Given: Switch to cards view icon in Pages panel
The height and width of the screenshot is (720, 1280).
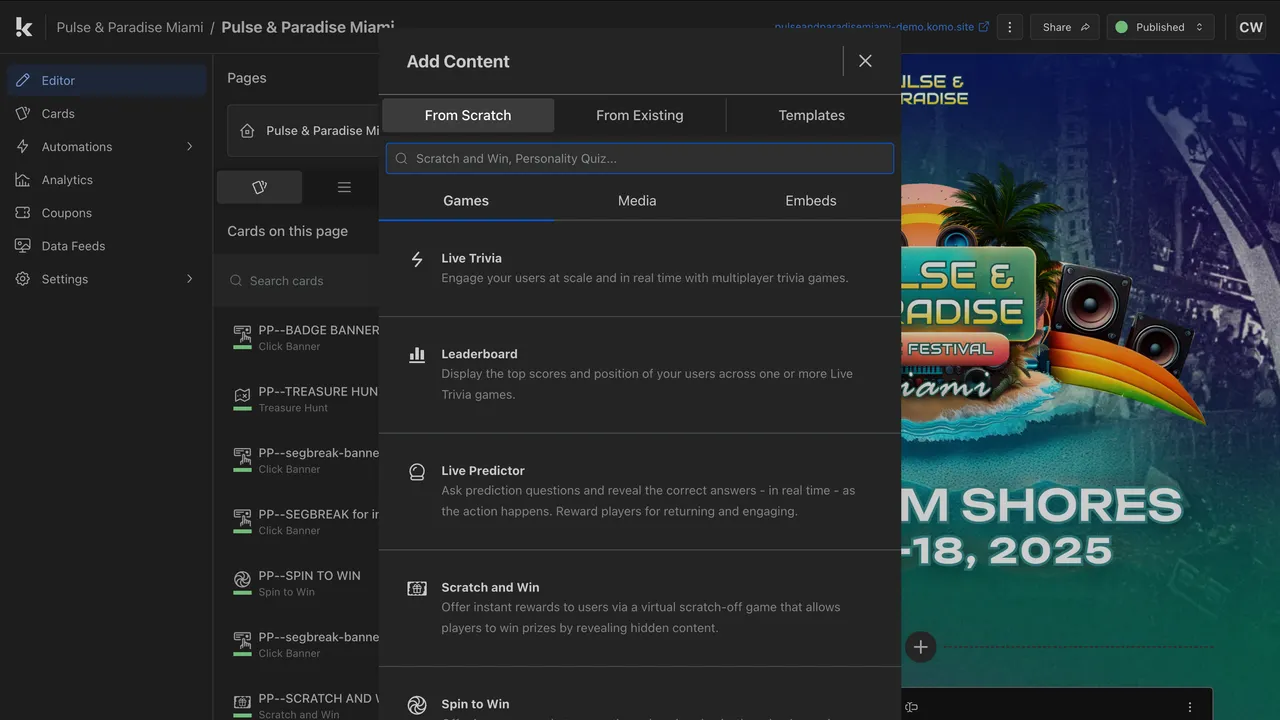Looking at the screenshot, I should (x=260, y=187).
